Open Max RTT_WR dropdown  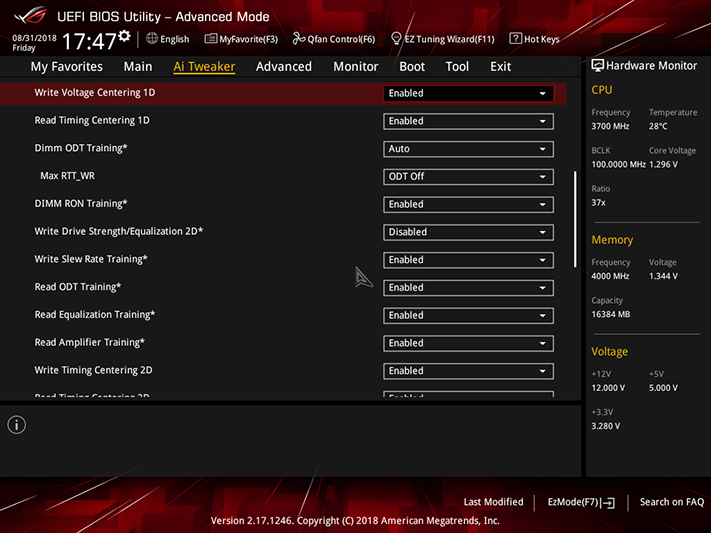[468, 176]
